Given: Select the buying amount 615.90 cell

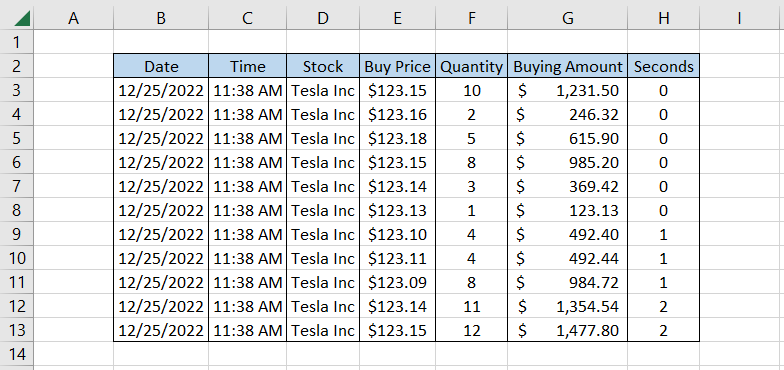Looking at the screenshot, I should click(568, 138).
